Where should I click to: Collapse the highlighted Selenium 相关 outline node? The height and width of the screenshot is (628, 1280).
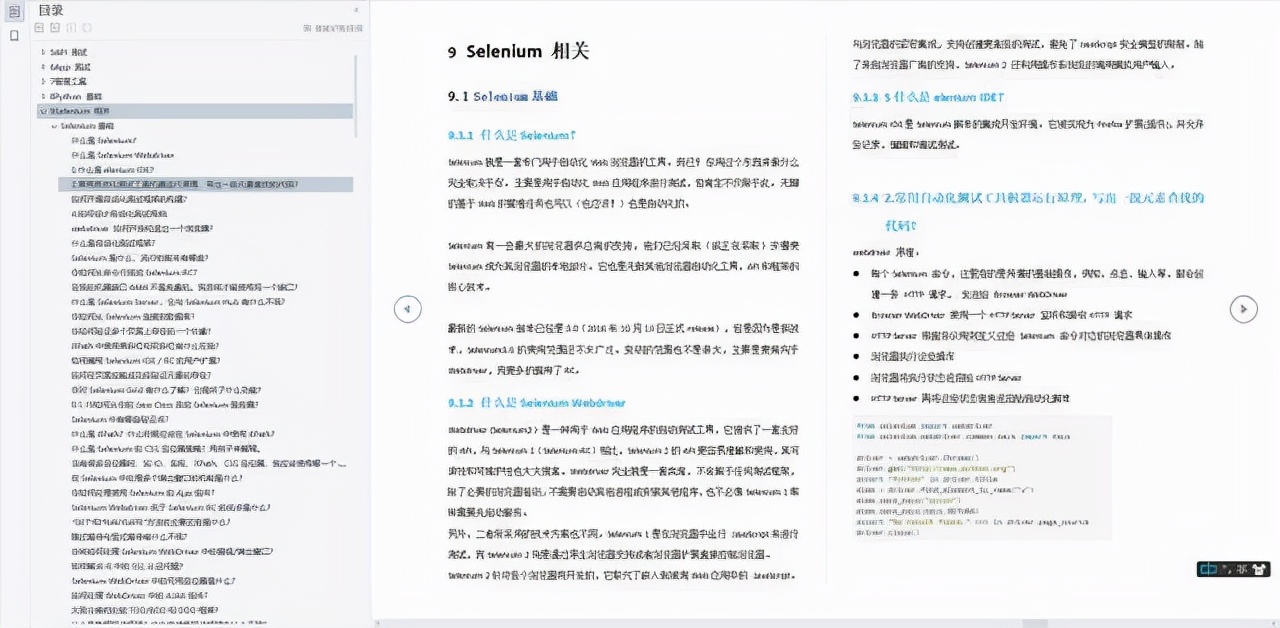coord(42,111)
